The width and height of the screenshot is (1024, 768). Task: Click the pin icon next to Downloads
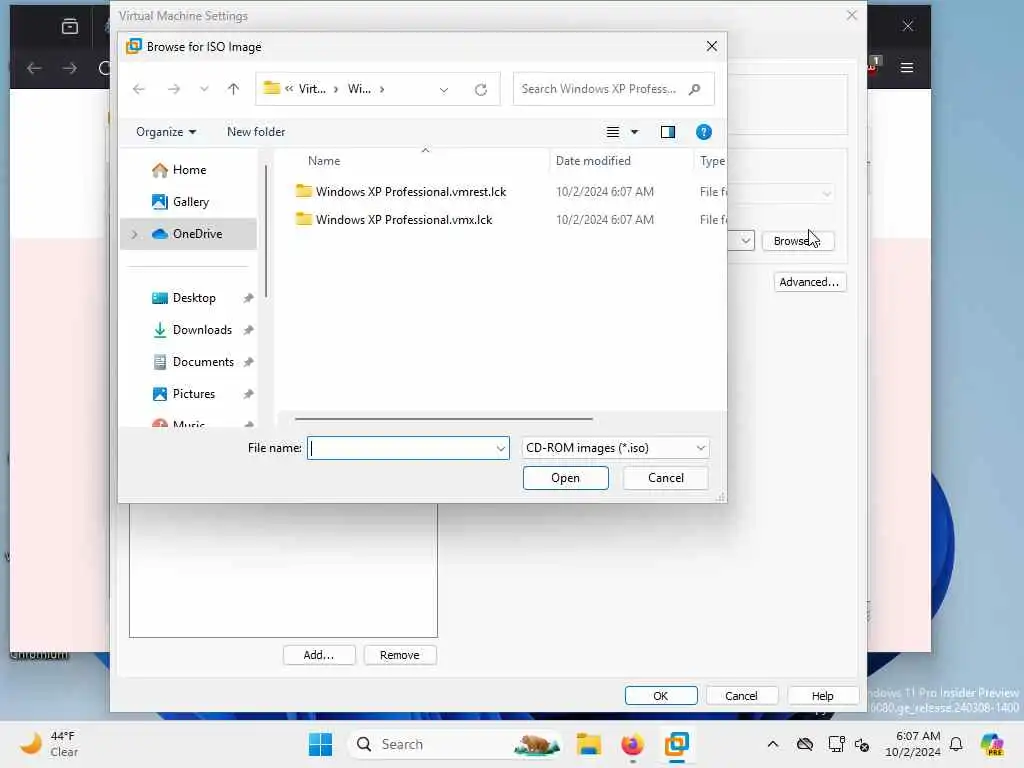[248, 330]
